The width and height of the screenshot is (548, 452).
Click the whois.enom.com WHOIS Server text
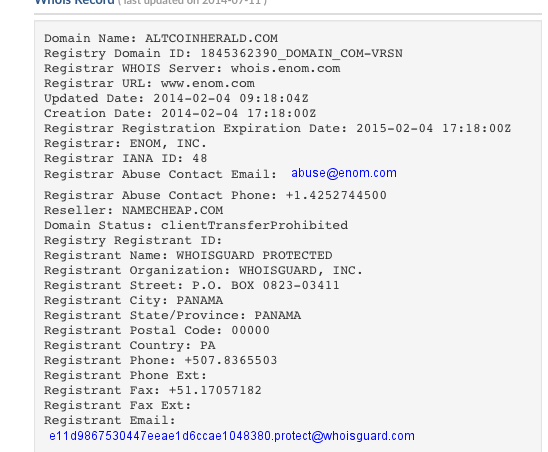(x=286, y=68)
